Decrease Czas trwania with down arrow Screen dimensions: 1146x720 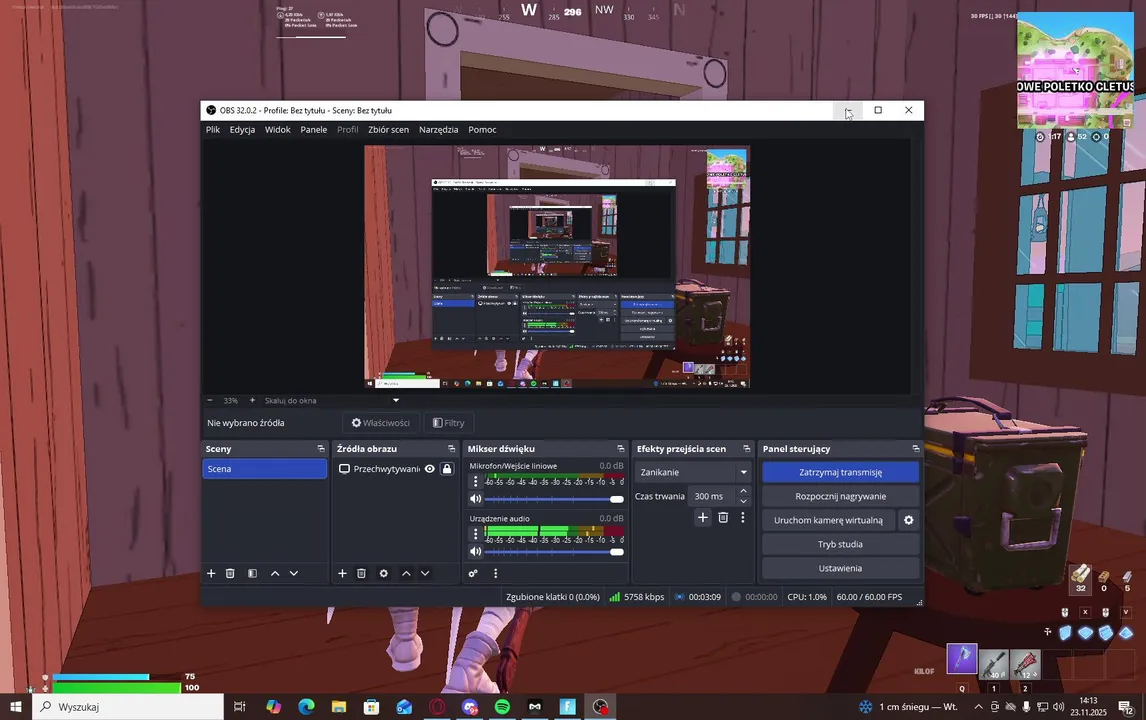pos(743,501)
